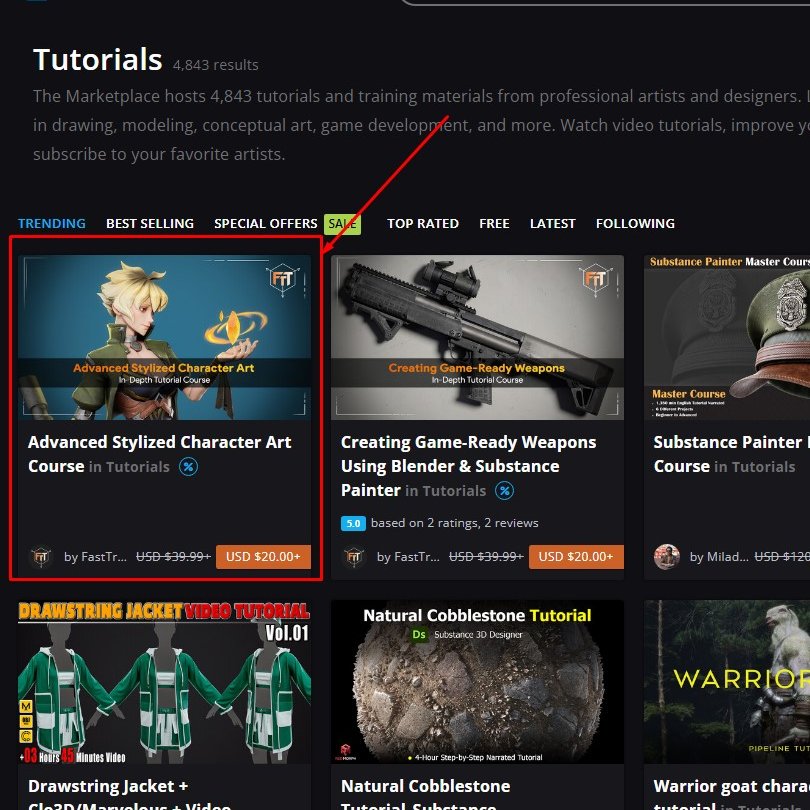This screenshot has height=810, width=810.
Task: Open FastTr... avatar on Game-Ready Weapons
Action: [x=354, y=557]
